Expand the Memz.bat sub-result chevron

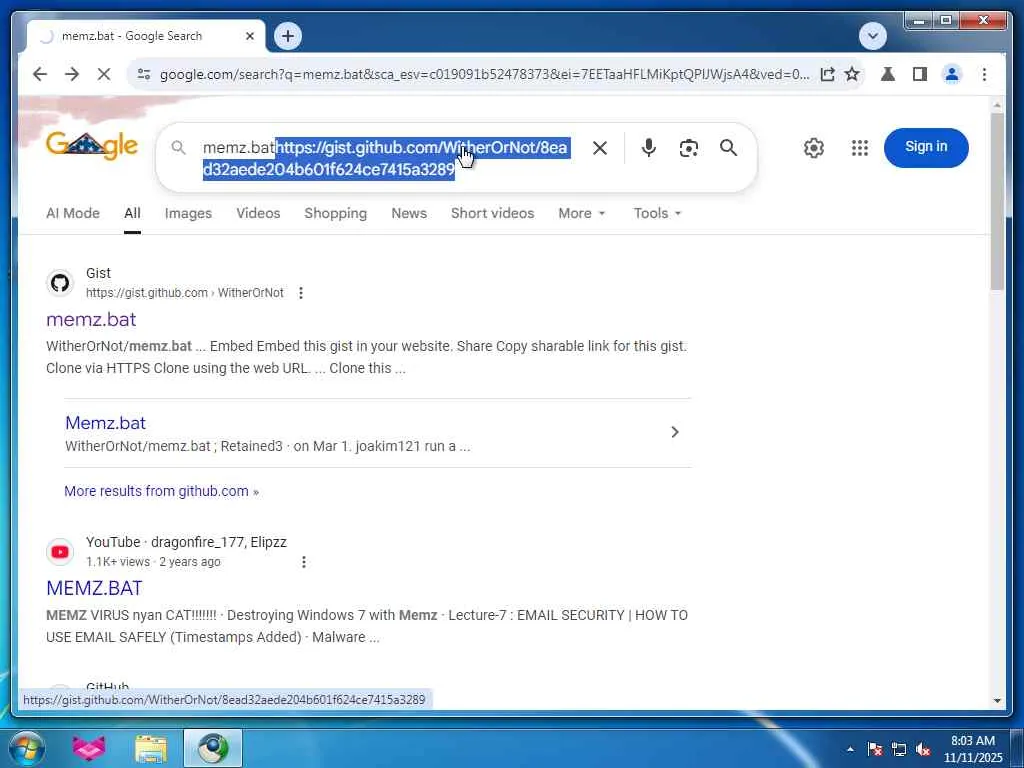675,432
